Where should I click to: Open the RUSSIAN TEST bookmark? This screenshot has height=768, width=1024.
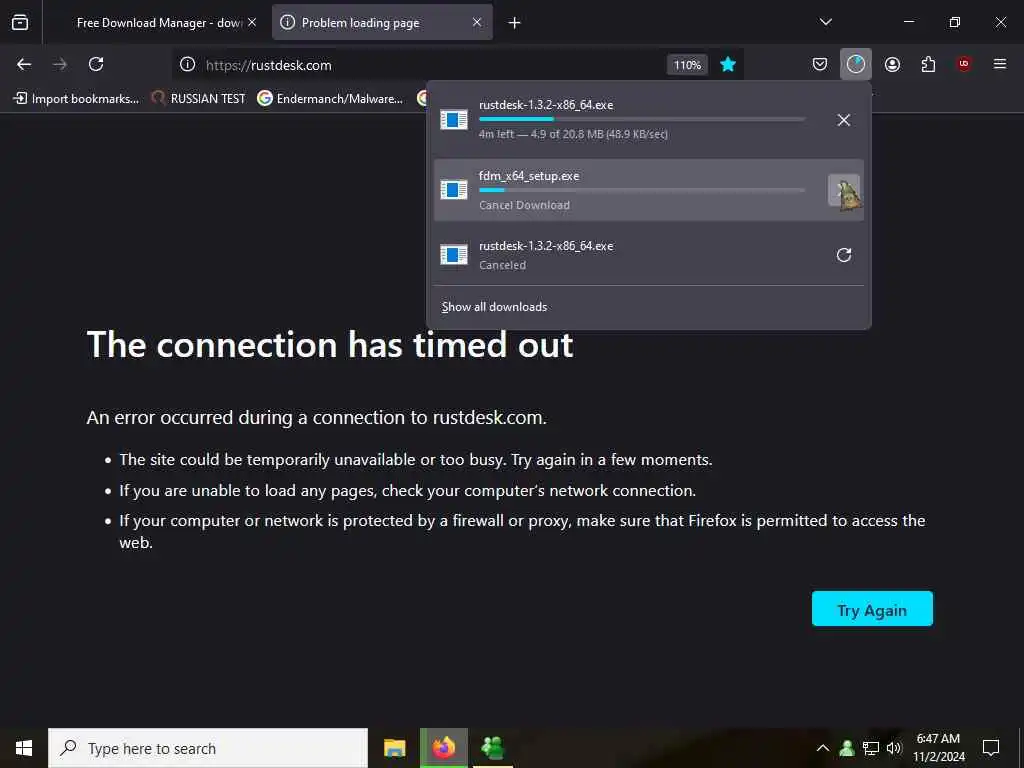click(199, 99)
